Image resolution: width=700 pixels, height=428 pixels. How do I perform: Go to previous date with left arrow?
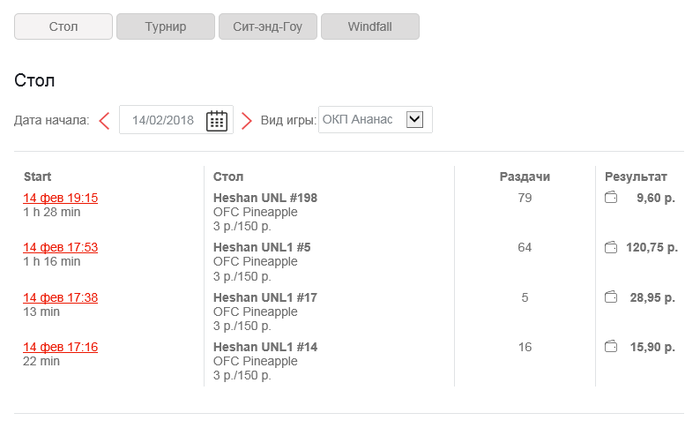coord(104,121)
